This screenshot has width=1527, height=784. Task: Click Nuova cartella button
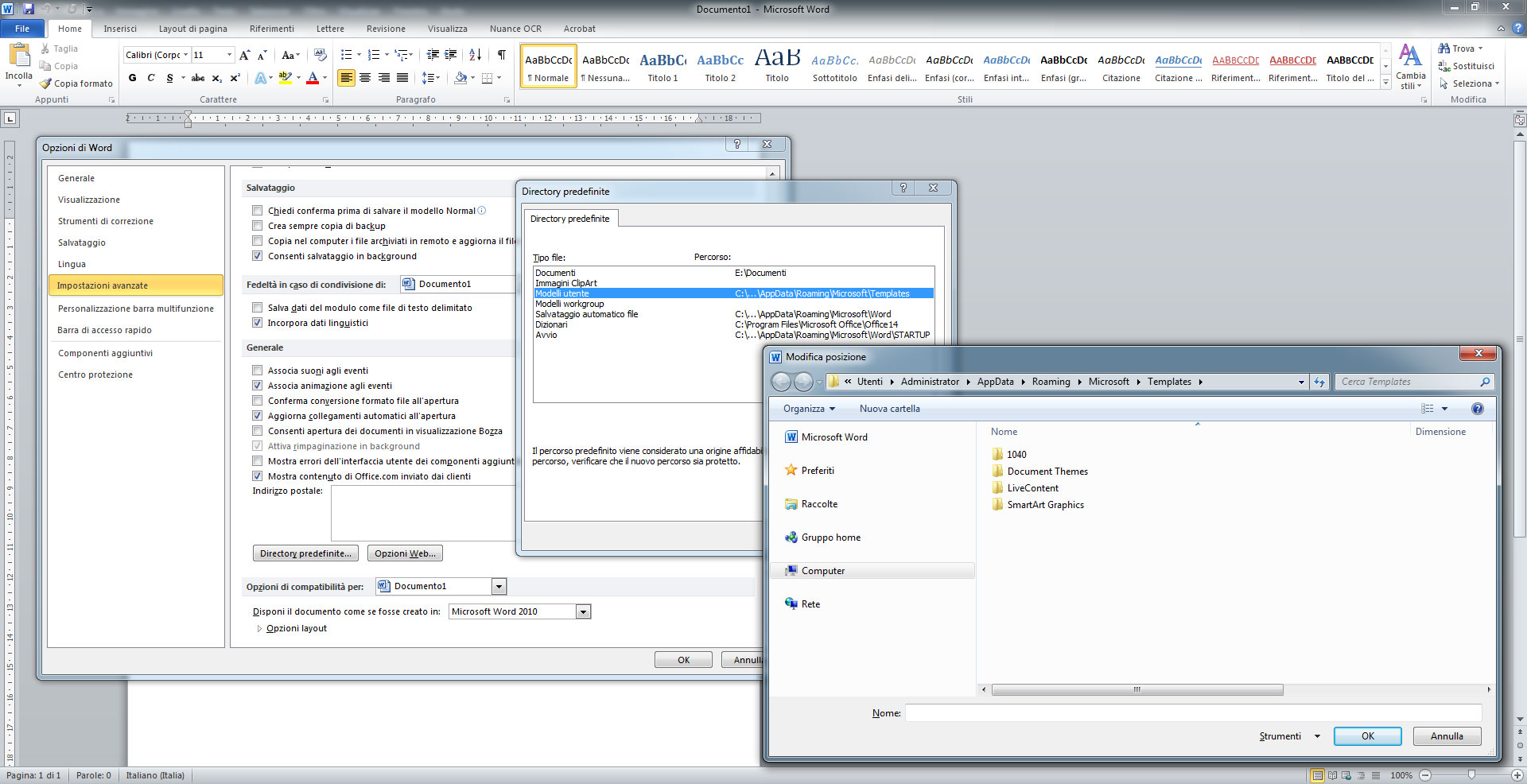point(889,409)
